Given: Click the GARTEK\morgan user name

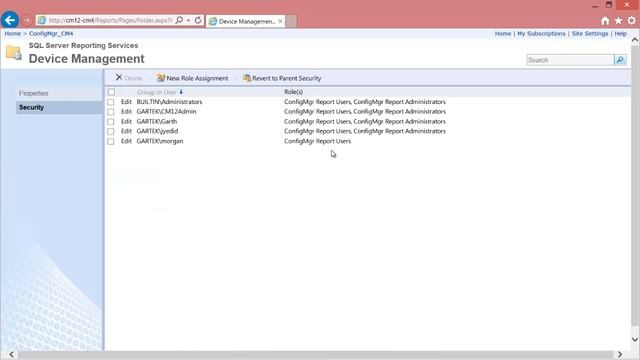Looking at the screenshot, I should click(x=160, y=141).
